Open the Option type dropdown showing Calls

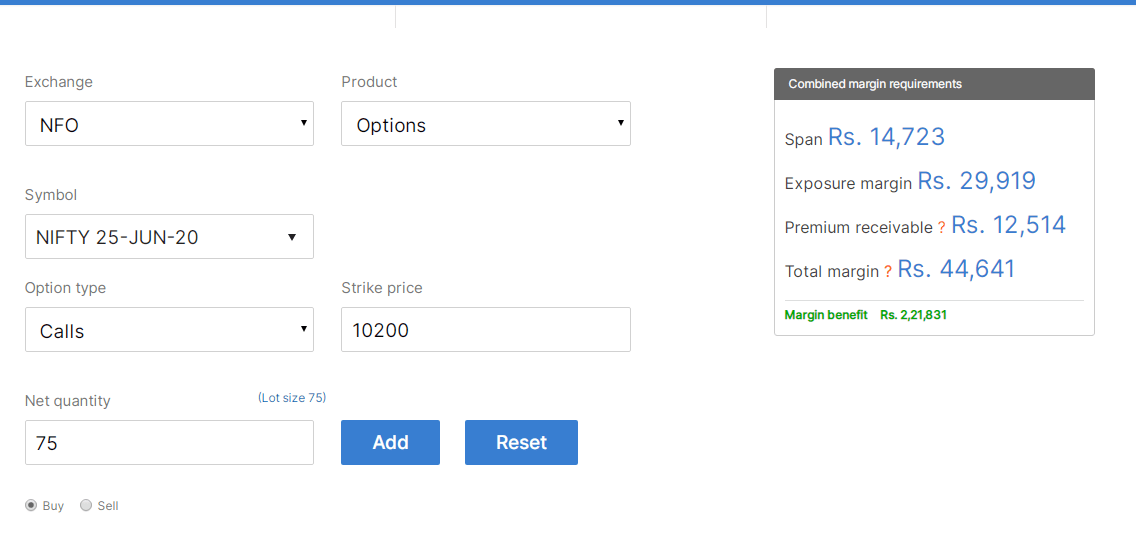(170, 330)
